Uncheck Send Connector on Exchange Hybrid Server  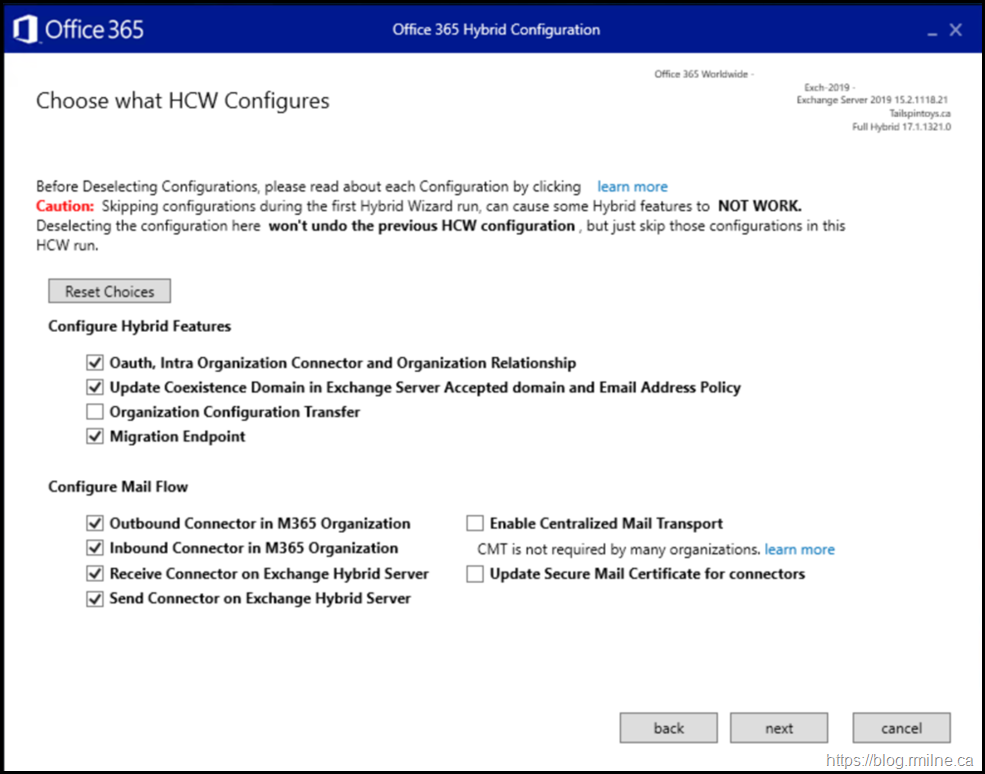(x=95, y=599)
